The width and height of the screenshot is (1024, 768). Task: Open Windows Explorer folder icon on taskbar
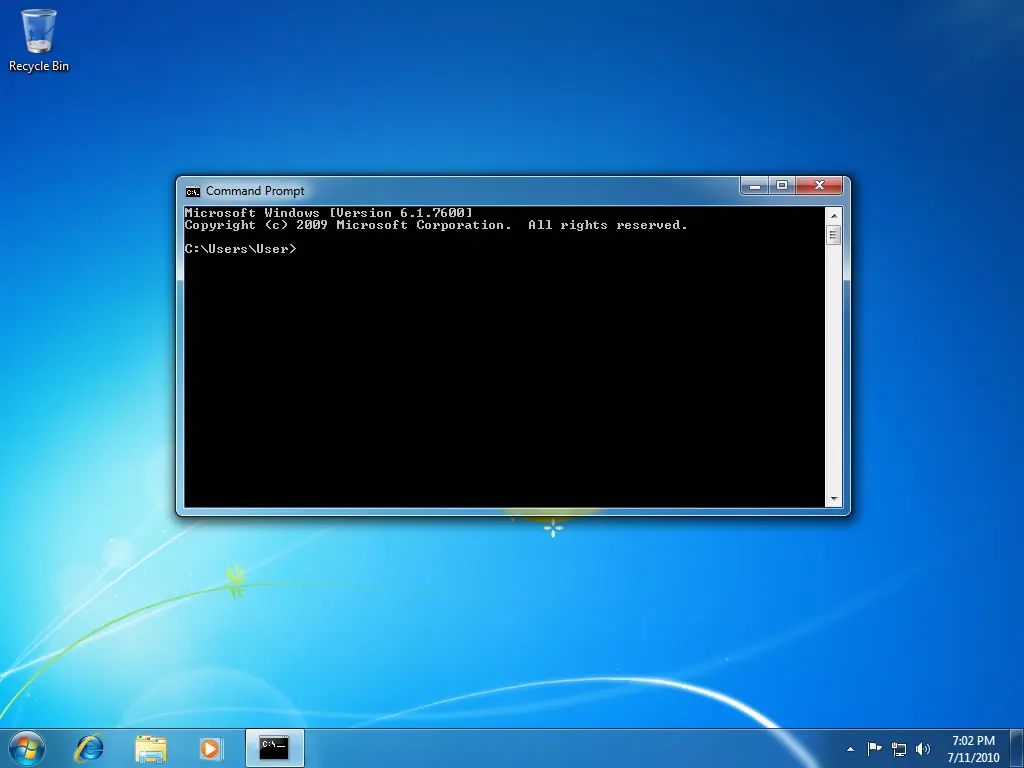[x=151, y=747]
